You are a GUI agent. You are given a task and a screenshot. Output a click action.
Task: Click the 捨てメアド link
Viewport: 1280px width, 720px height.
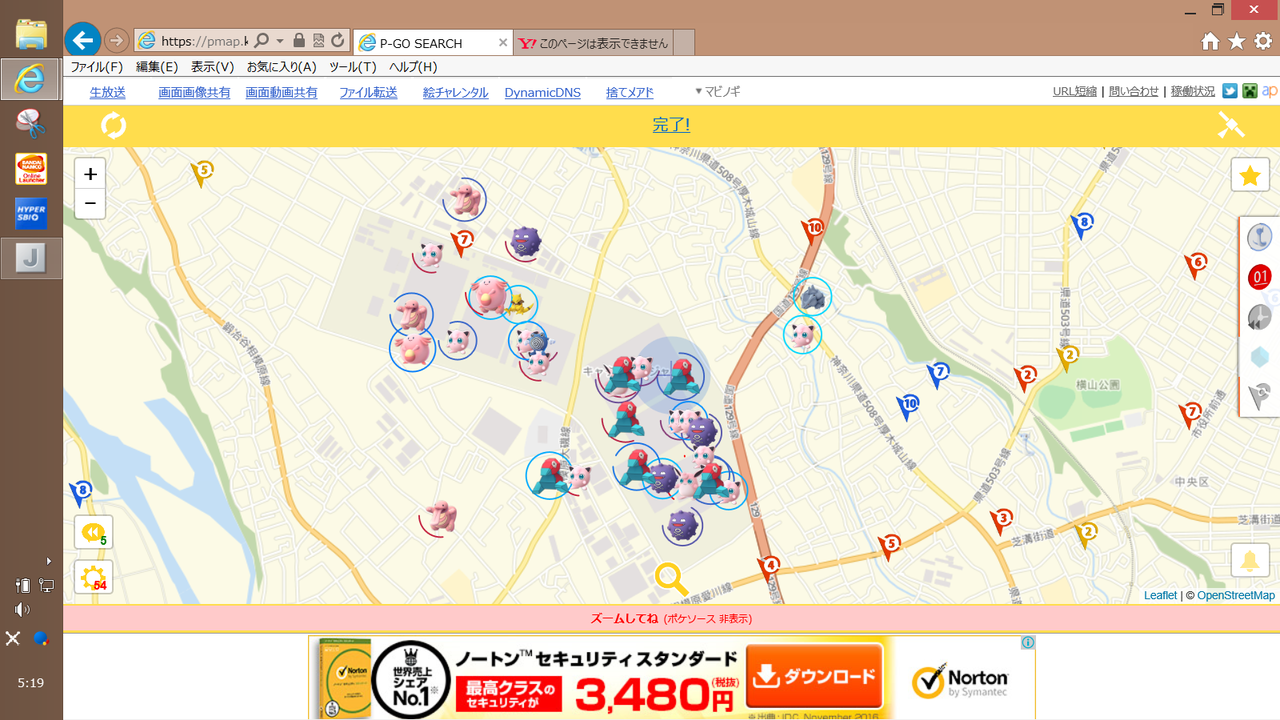coord(630,92)
